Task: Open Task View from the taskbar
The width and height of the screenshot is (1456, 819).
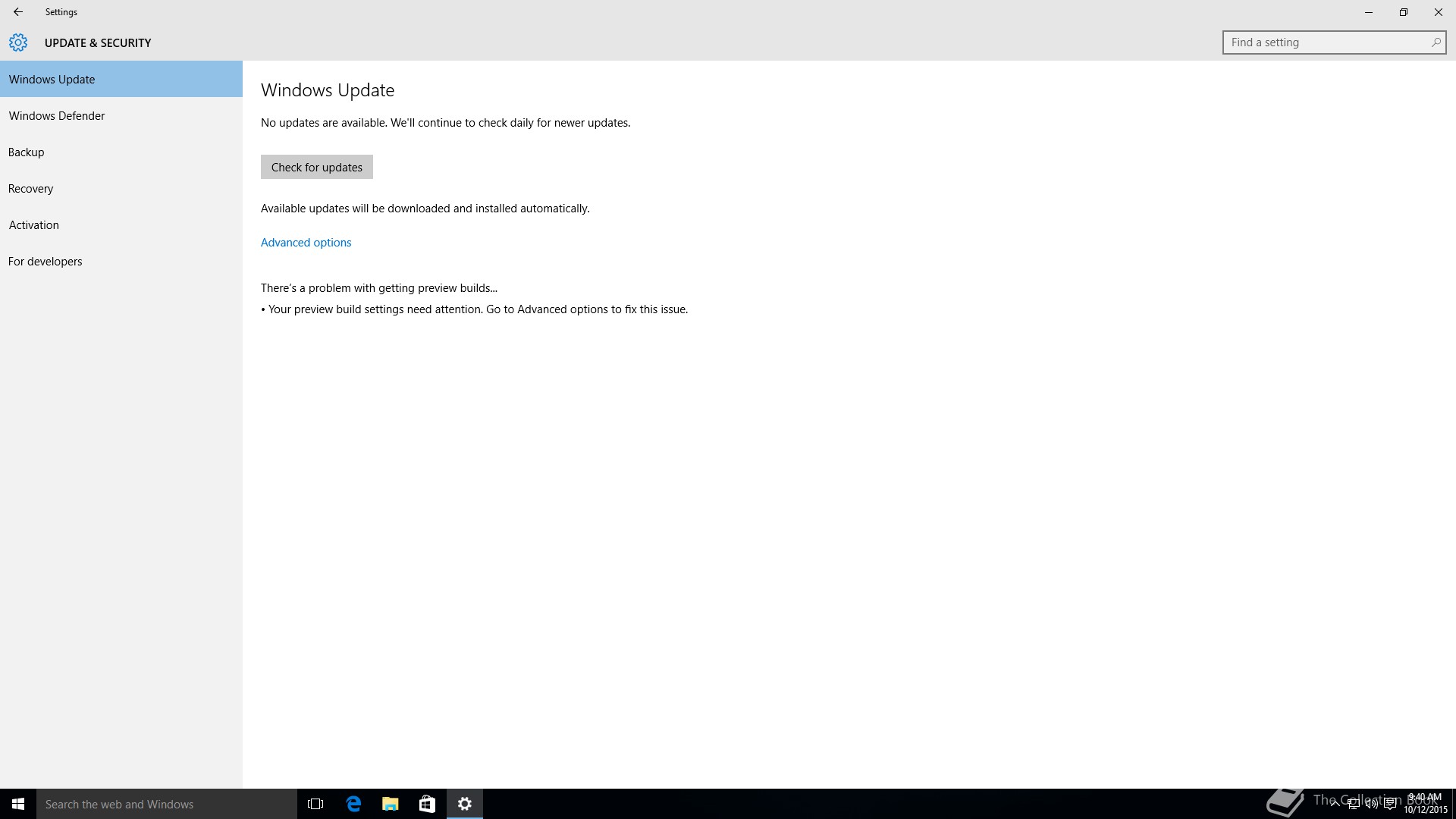Action: (x=315, y=804)
